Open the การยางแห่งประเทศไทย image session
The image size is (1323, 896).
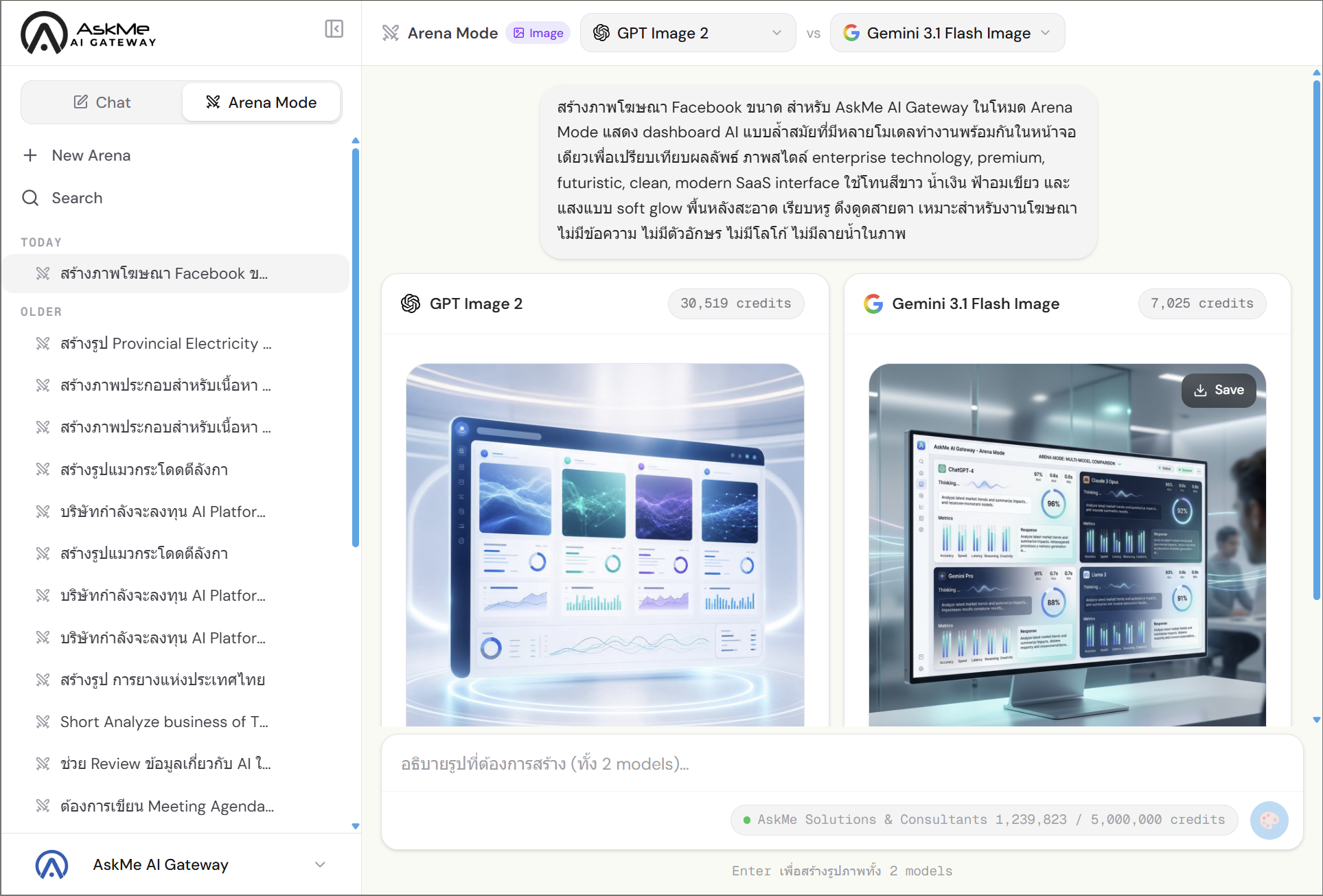(176, 680)
